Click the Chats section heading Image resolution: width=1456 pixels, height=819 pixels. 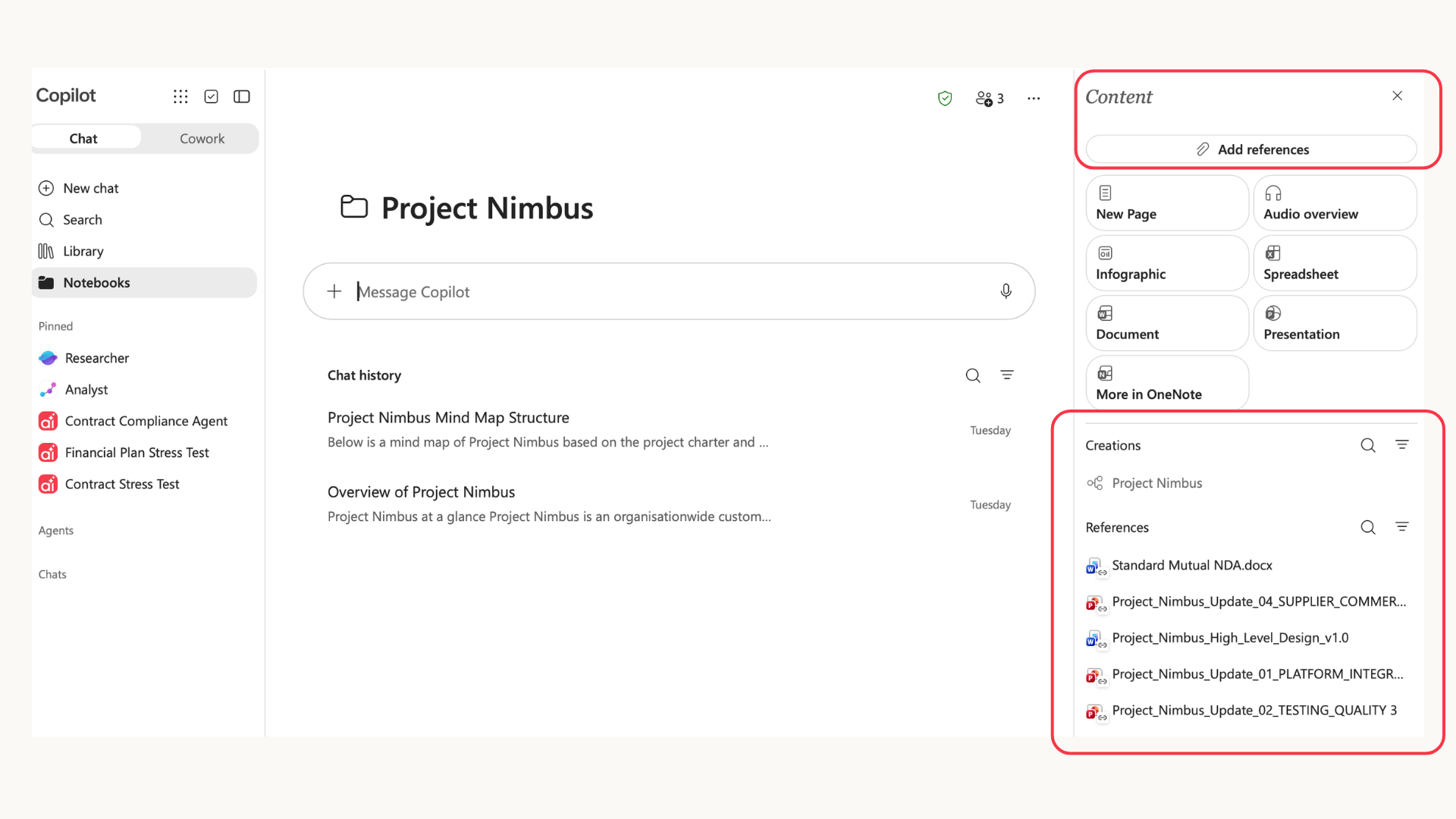point(52,575)
